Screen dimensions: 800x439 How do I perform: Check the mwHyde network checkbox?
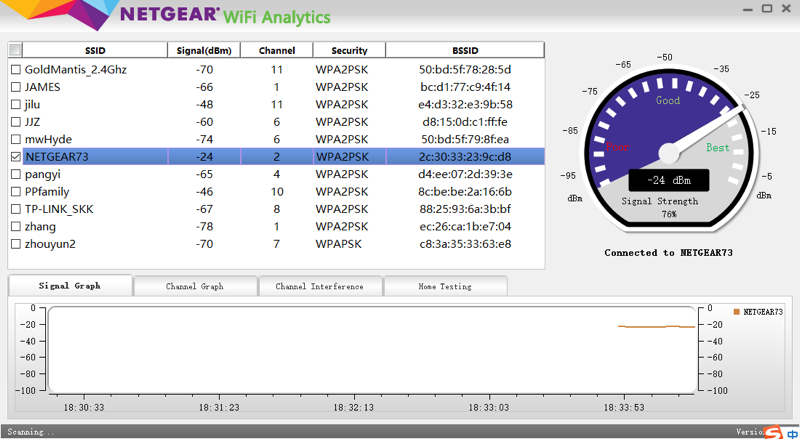pyautogui.click(x=16, y=139)
